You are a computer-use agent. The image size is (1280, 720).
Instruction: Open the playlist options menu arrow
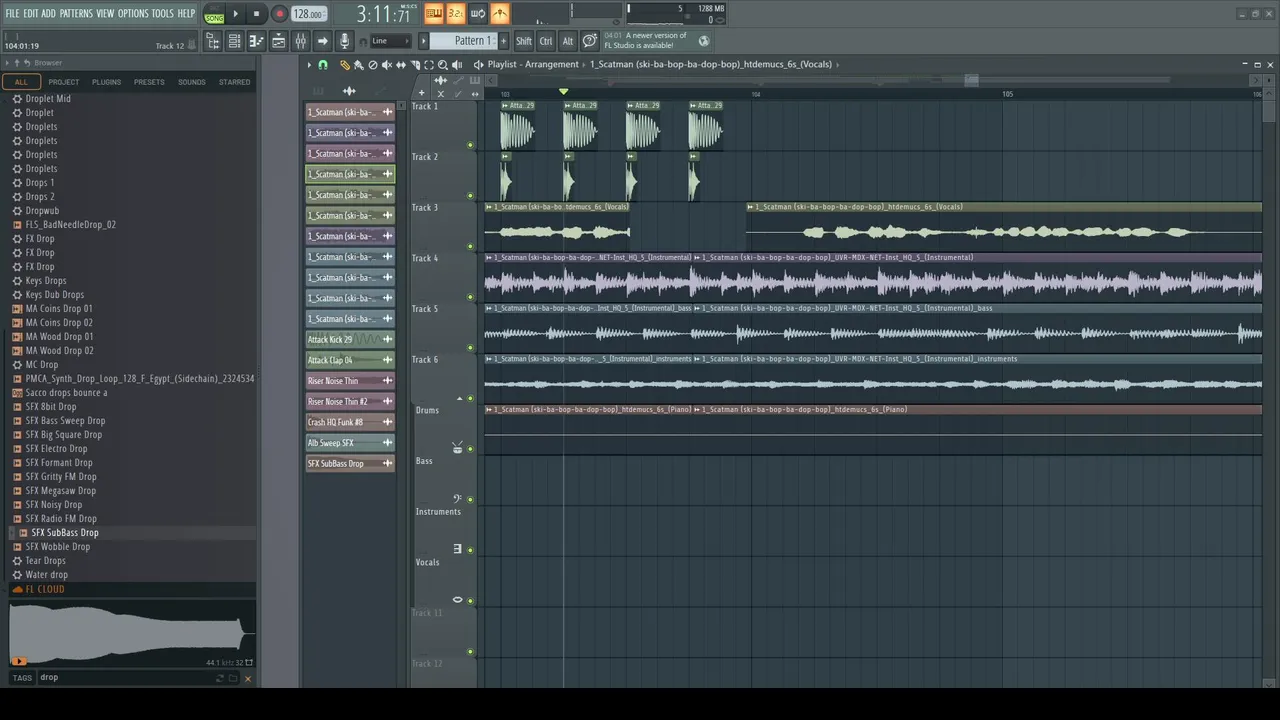click(x=308, y=65)
